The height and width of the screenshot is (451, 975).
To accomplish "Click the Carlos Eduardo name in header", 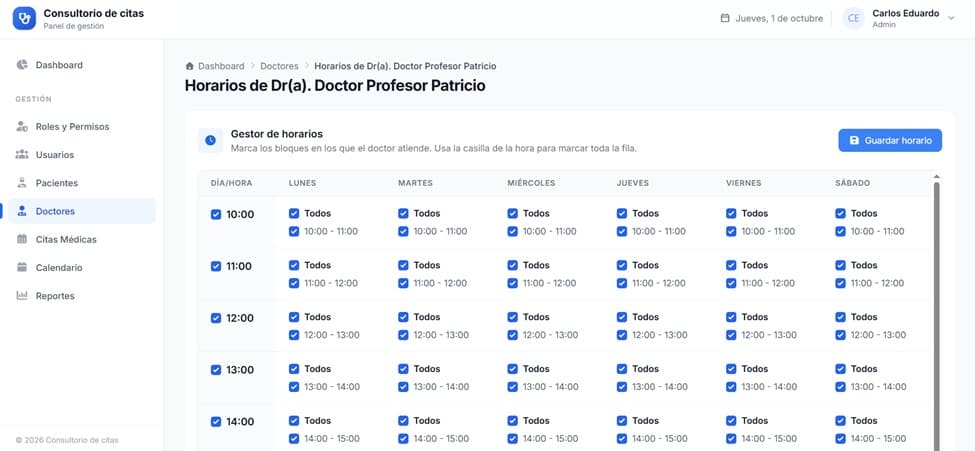I will [905, 13].
